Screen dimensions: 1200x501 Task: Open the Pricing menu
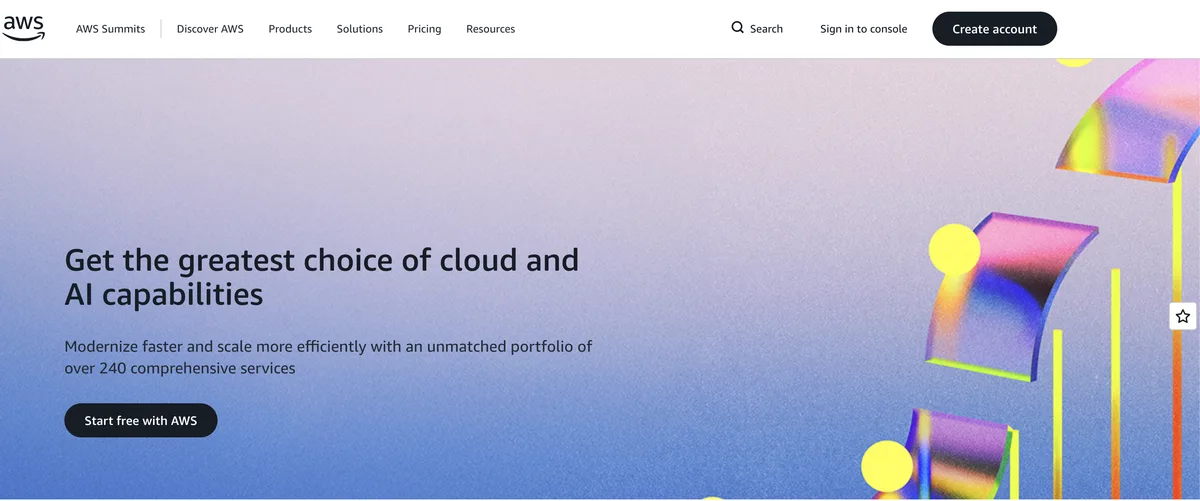[x=424, y=29]
